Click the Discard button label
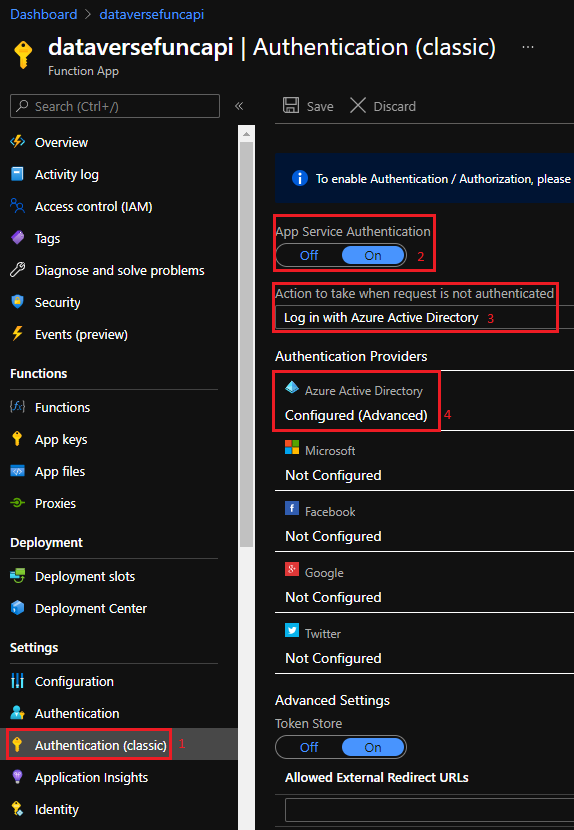The image size is (574, 830). 394,106
